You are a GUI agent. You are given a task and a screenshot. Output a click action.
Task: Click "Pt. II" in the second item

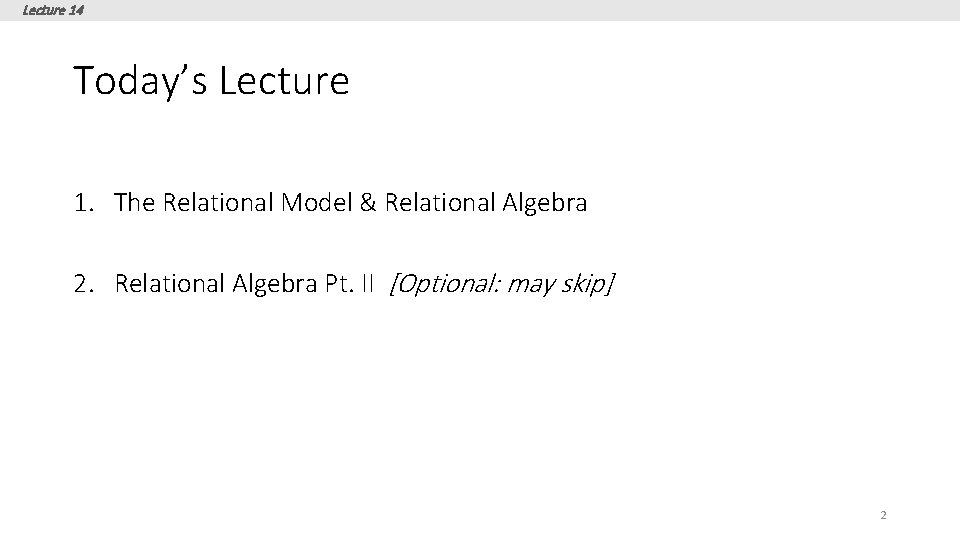coord(349,284)
